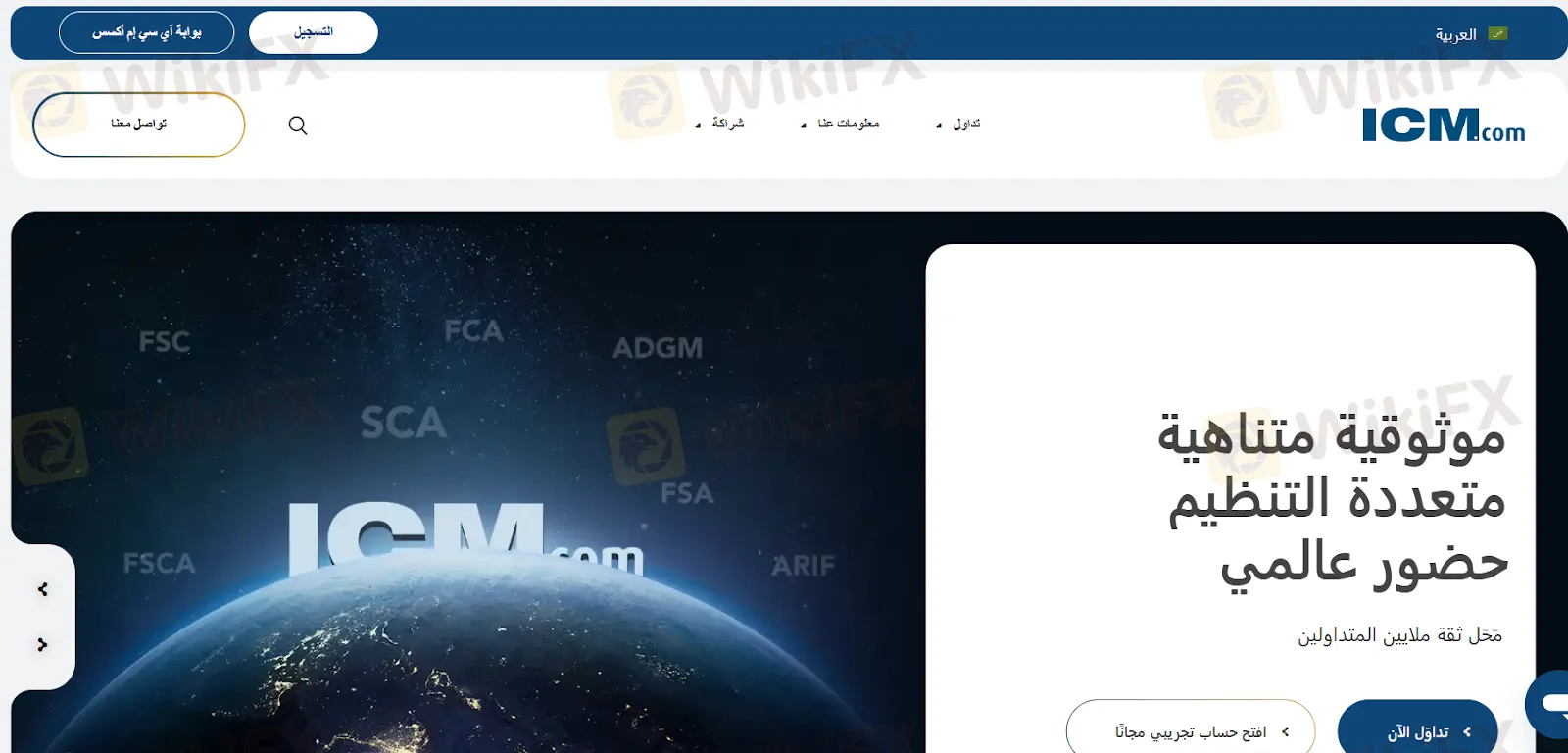
Task: Expand the معلومات عنا dropdown arrow
Action: pos(804,125)
